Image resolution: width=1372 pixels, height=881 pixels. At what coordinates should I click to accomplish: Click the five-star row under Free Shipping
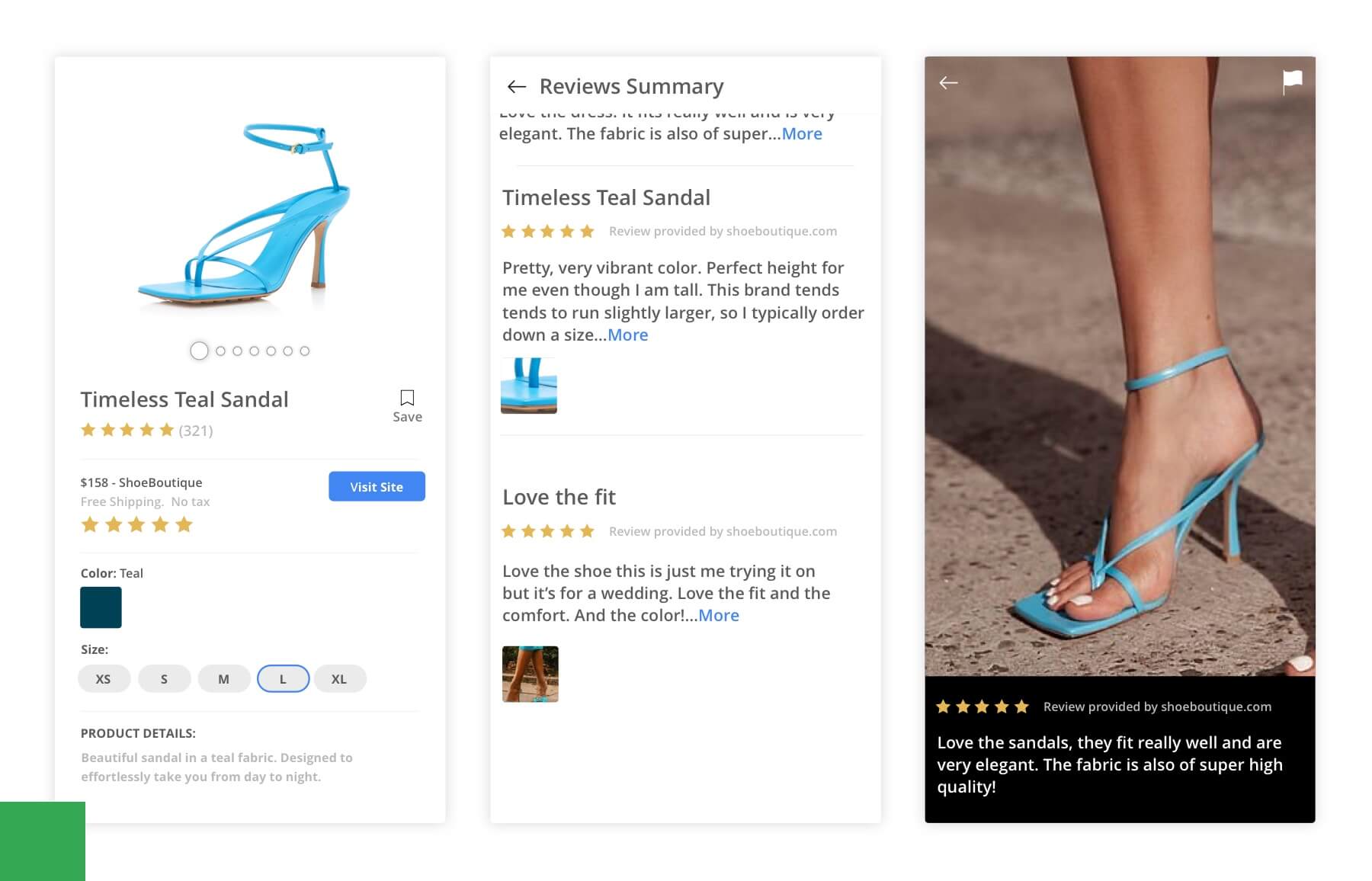pos(137,524)
